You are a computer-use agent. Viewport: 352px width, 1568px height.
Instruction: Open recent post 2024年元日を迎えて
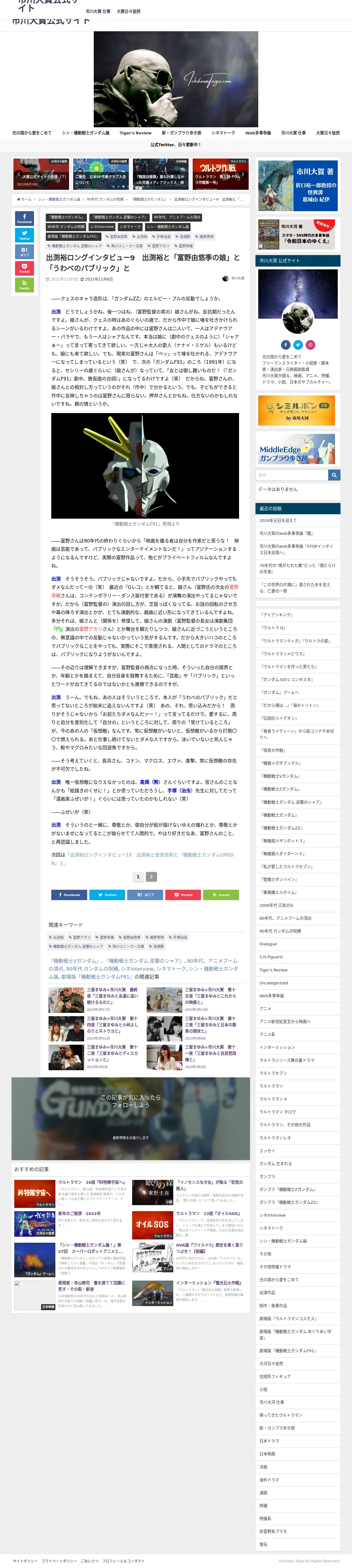[x=298, y=521]
